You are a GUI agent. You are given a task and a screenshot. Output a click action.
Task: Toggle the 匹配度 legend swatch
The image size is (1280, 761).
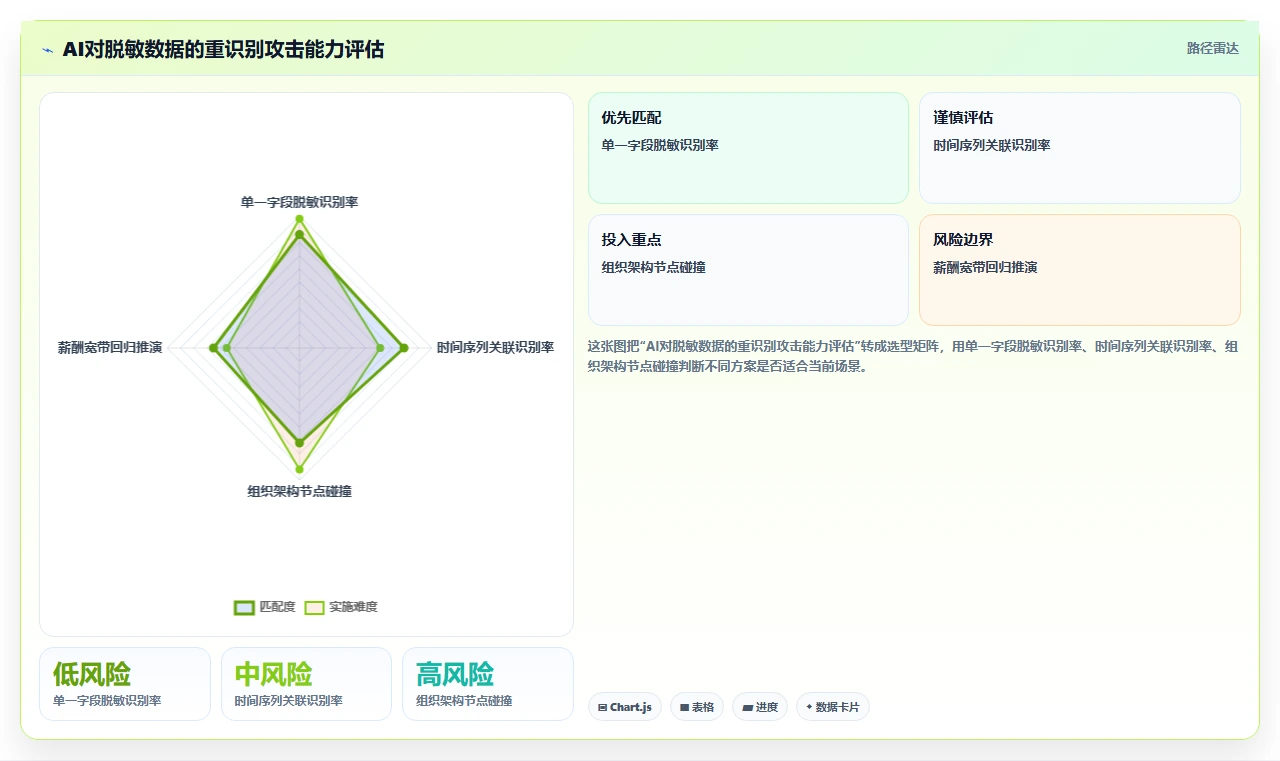245,607
